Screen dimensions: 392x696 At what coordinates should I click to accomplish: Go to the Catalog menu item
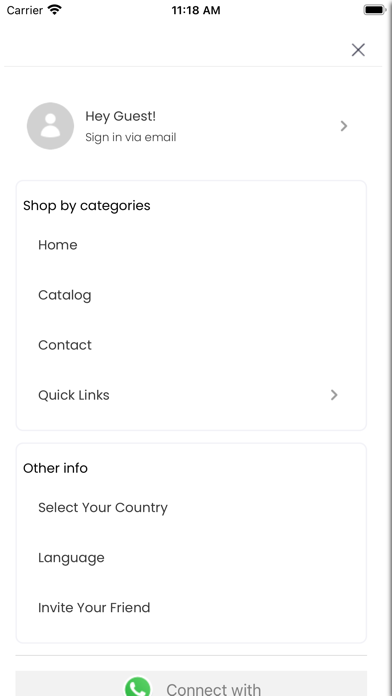(65, 295)
